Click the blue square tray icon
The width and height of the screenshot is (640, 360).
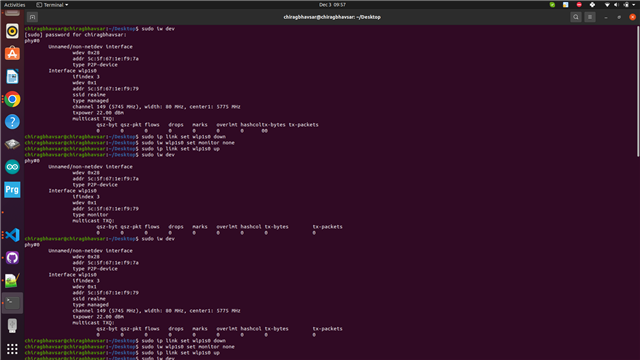(565, 5)
